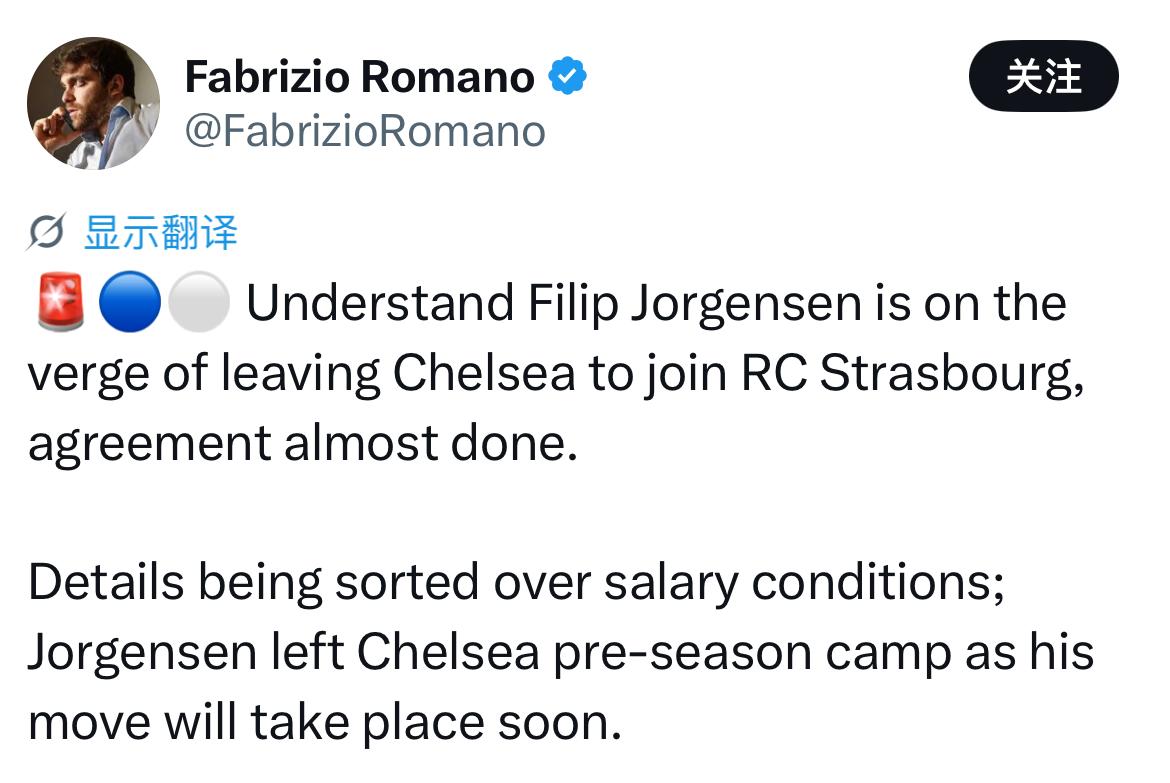Click the words "to join" in tweet

click(x=657, y=372)
